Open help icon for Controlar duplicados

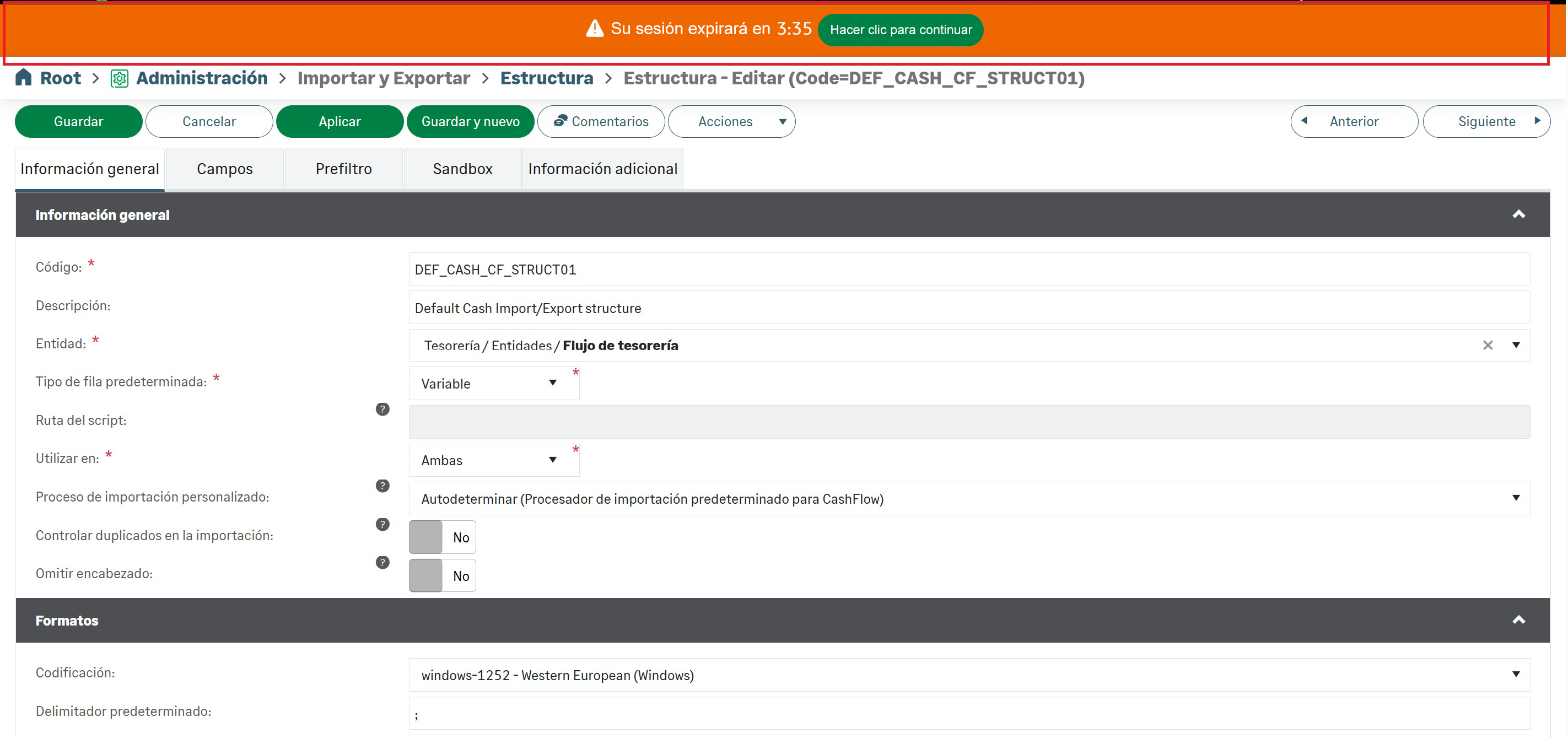(382, 524)
